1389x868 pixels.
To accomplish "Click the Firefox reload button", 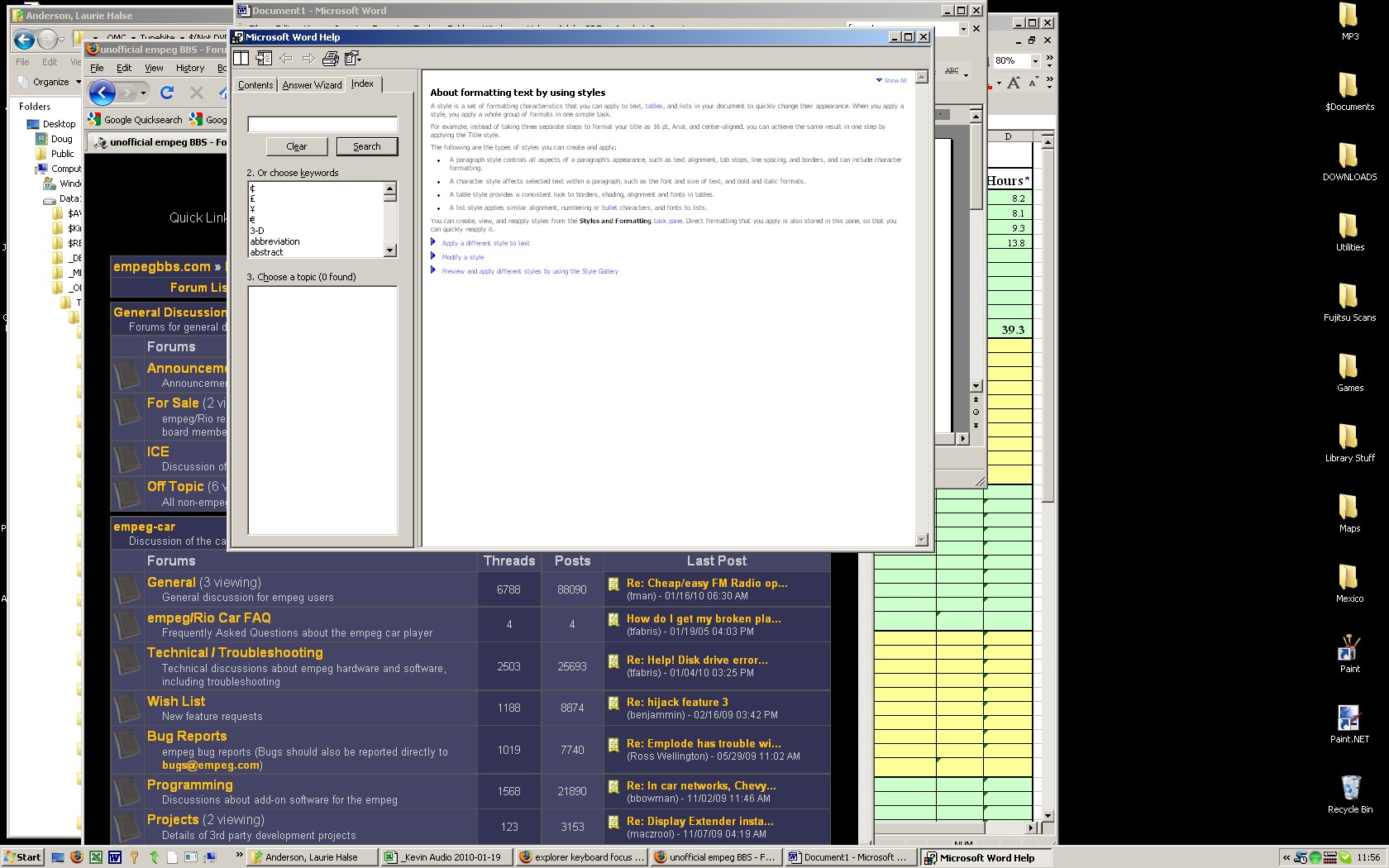I will coord(167,93).
